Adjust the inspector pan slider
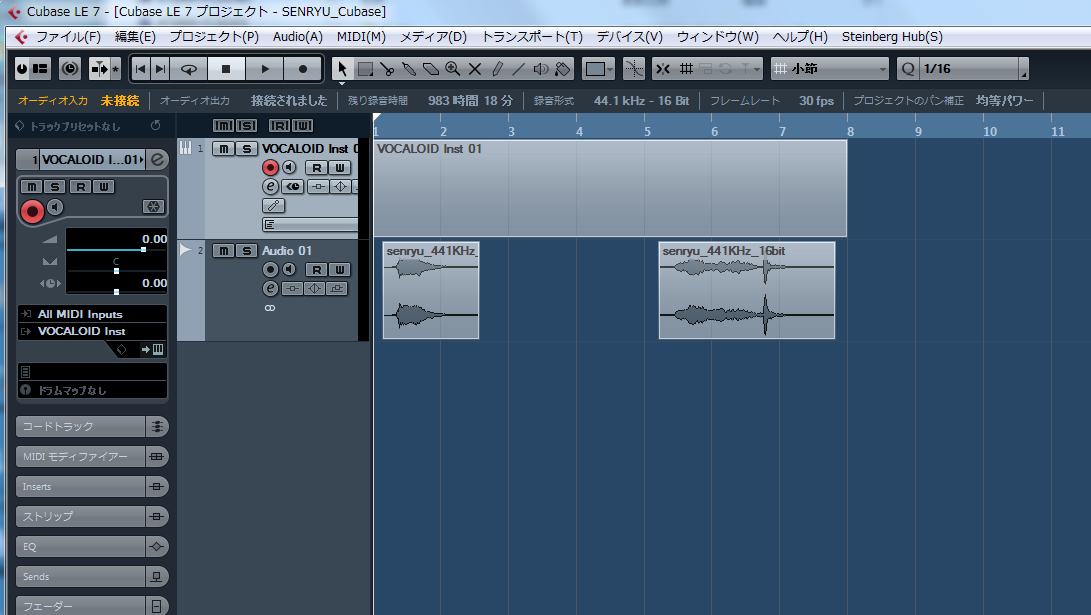The width and height of the screenshot is (1091, 615). pyautogui.click(x=116, y=270)
